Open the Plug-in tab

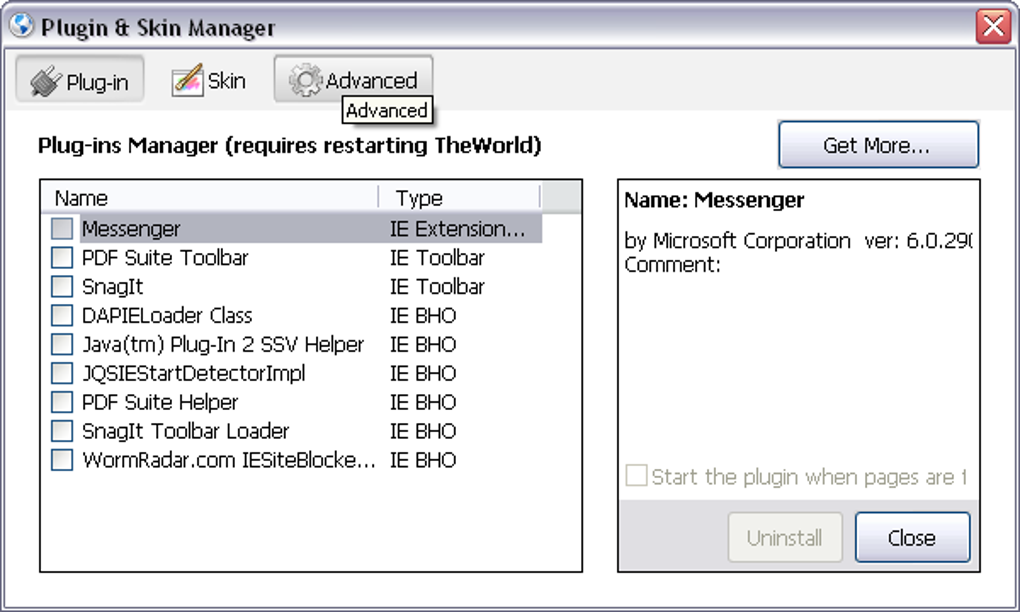pyautogui.click(x=79, y=81)
